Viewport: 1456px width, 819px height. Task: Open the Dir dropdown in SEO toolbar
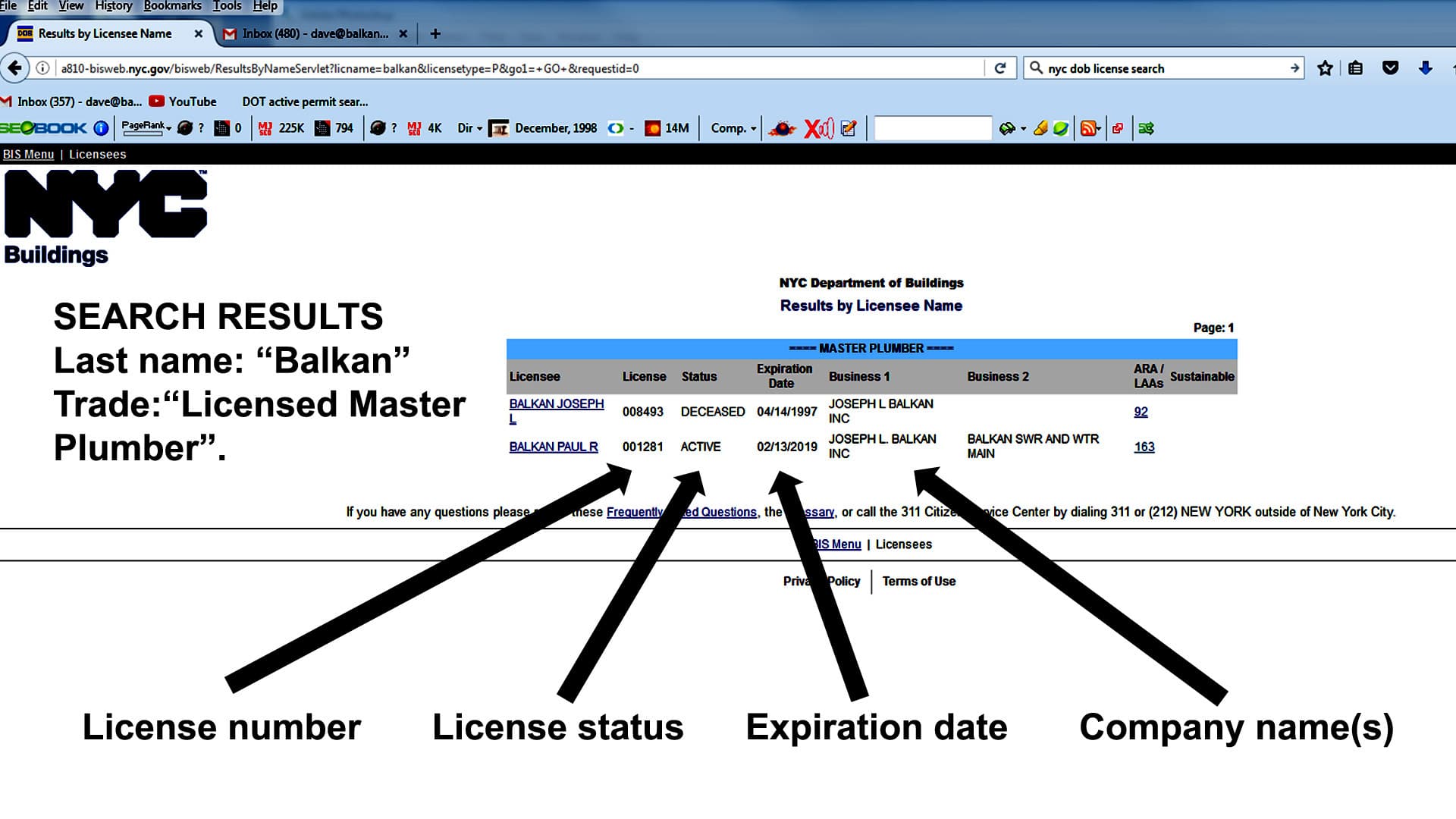(x=469, y=128)
